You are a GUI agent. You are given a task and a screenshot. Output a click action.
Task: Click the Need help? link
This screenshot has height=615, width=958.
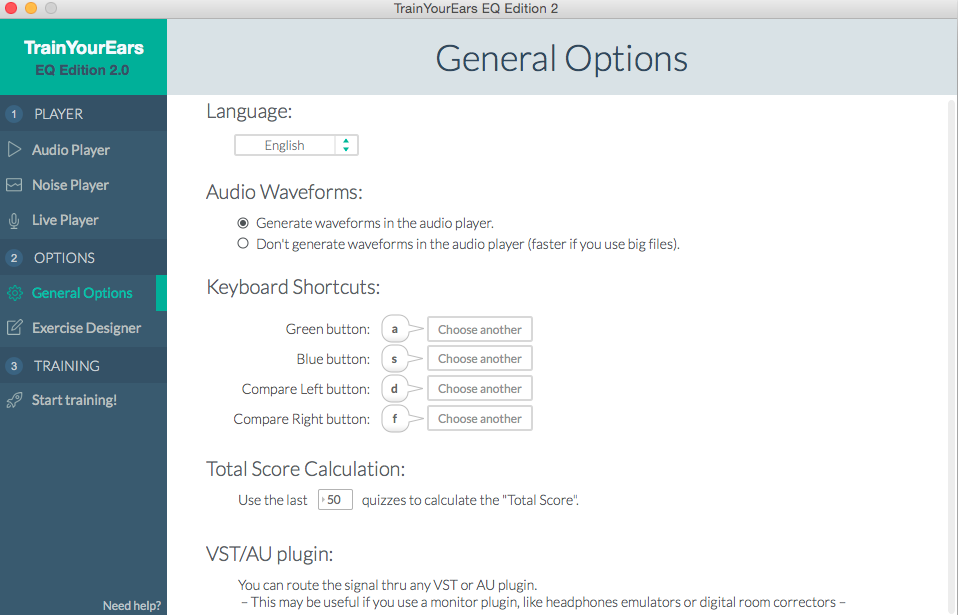click(x=131, y=606)
